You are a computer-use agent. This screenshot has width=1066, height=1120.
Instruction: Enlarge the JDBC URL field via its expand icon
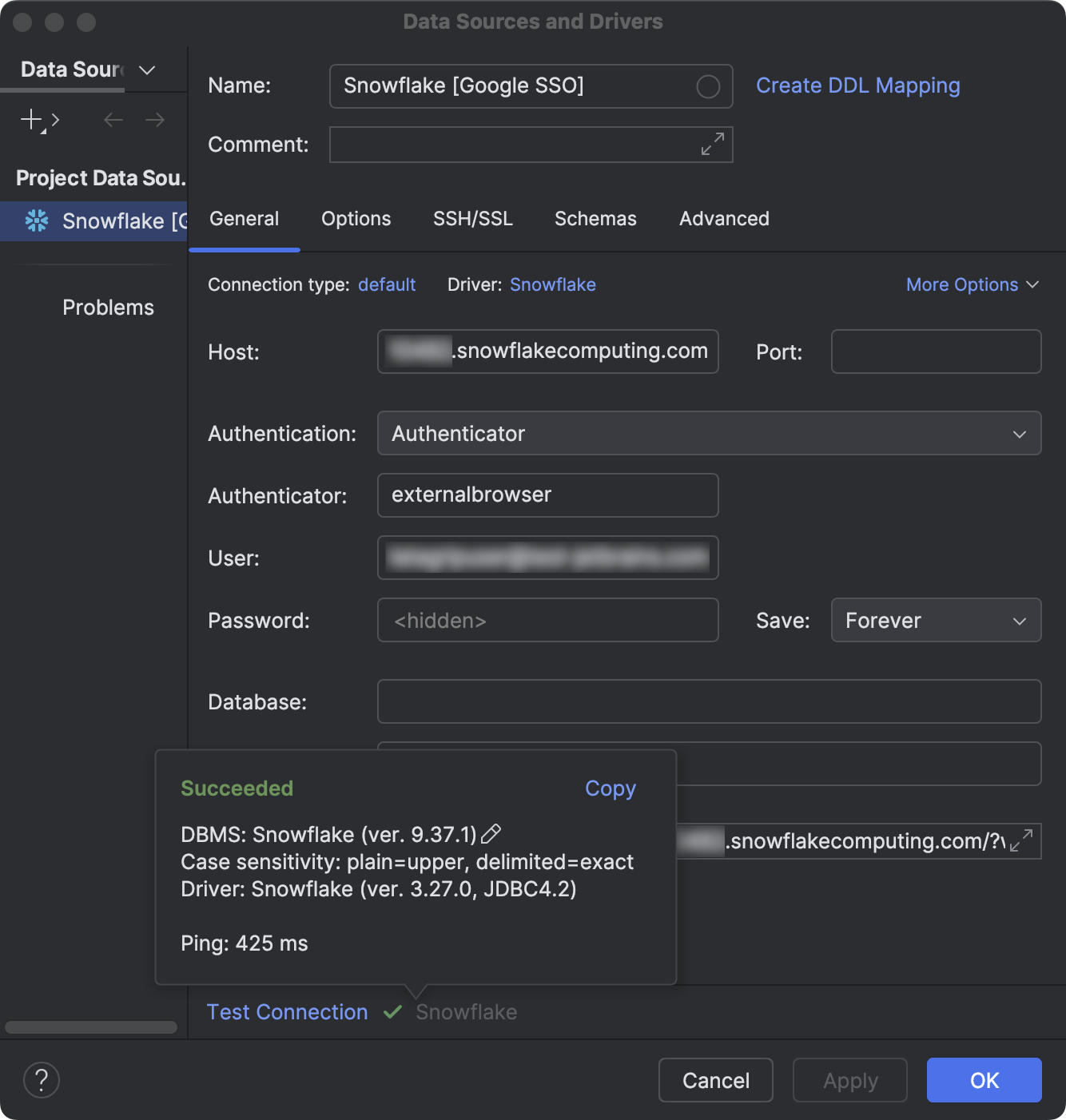coord(1020,841)
